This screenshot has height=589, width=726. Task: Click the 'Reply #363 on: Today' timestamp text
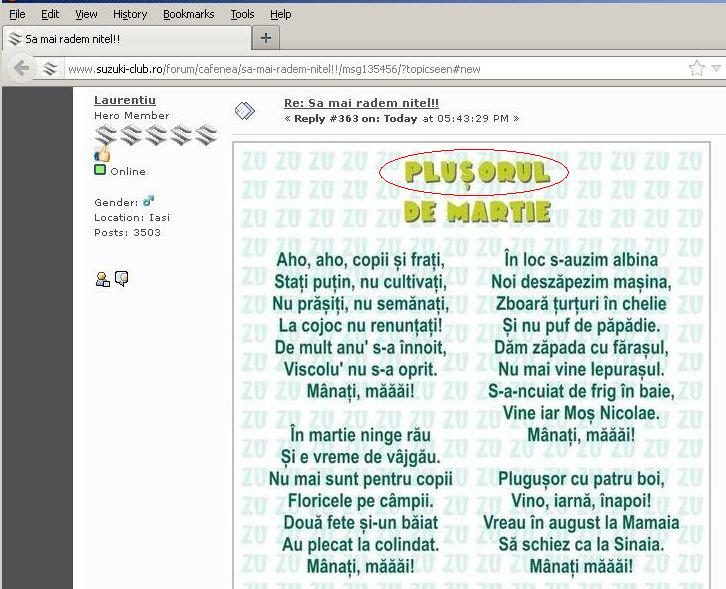[402, 119]
